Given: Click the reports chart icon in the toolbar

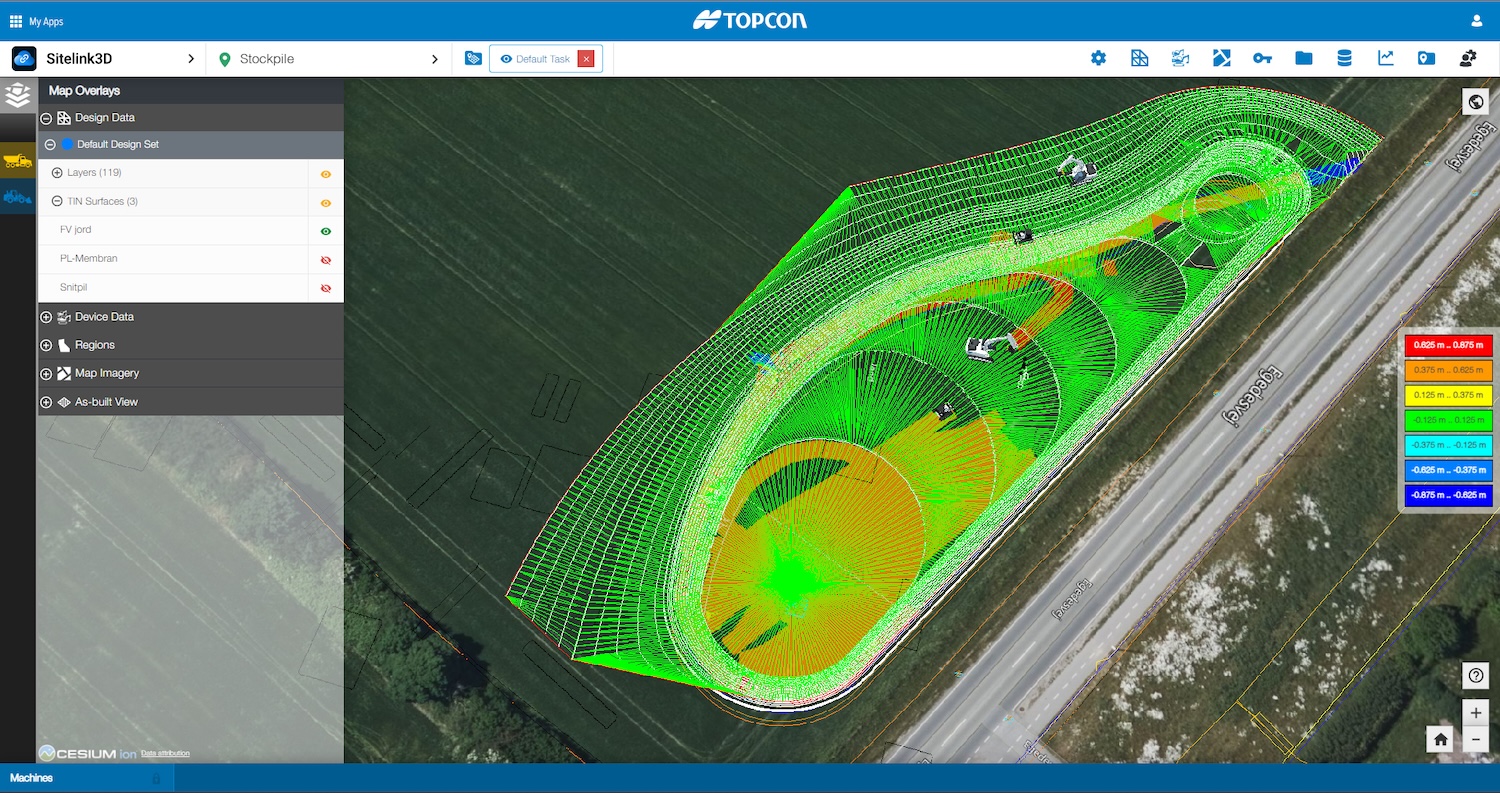Looking at the screenshot, I should (1385, 58).
